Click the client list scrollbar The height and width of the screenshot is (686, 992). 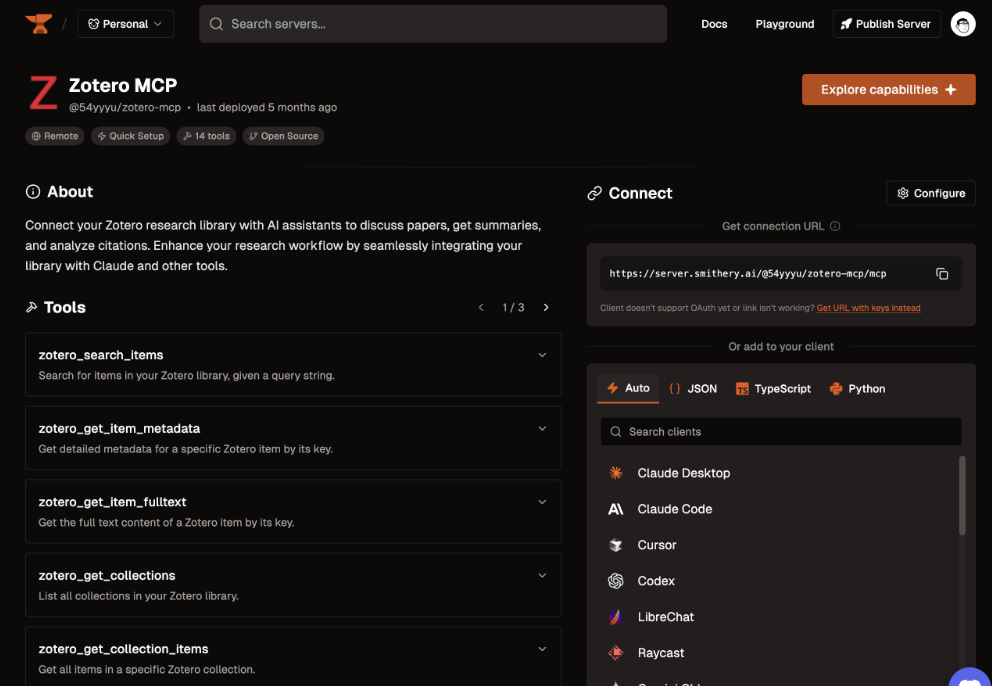pyautogui.click(x=963, y=495)
